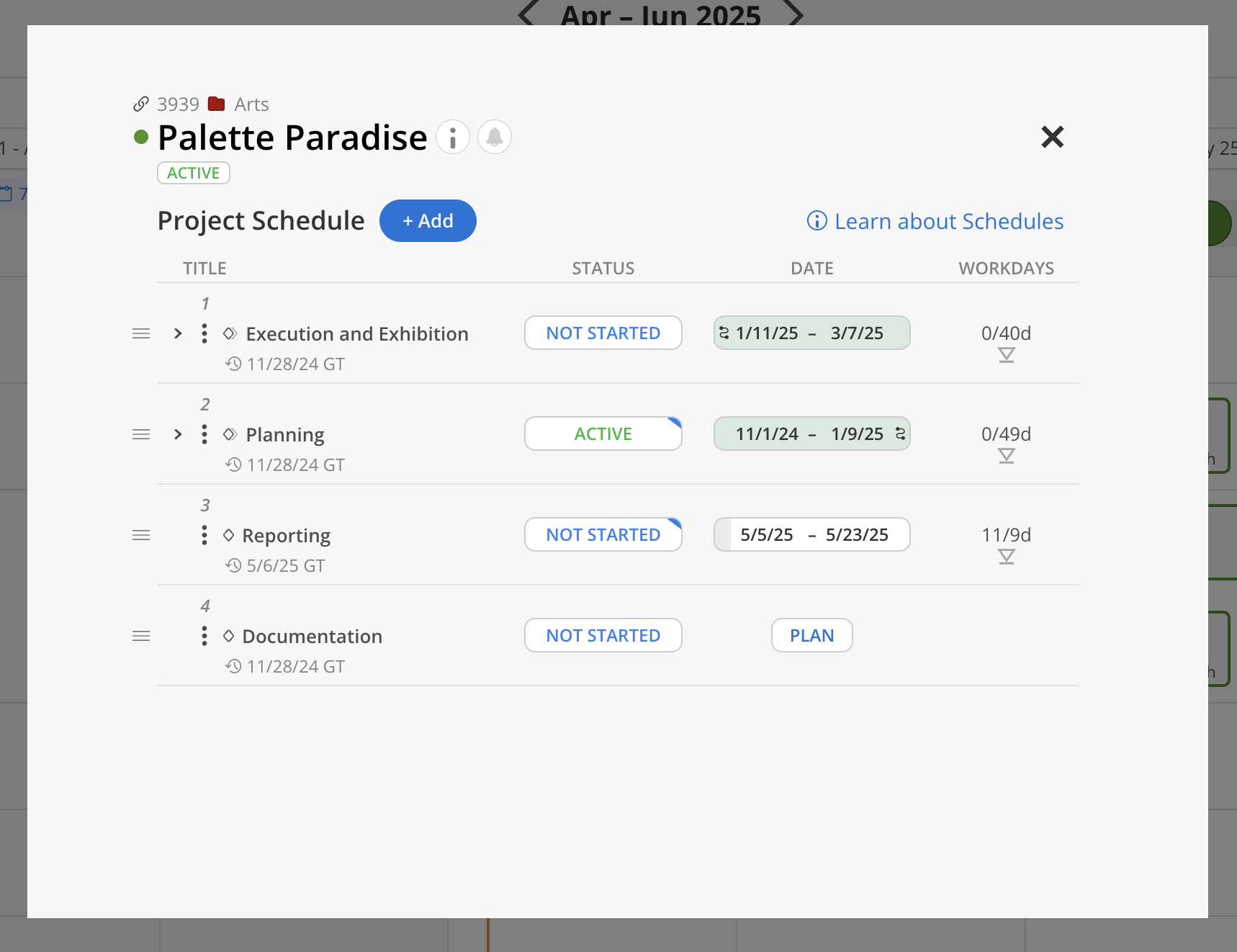Go to next quarter with right chevron

pyautogui.click(x=795, y=13)
